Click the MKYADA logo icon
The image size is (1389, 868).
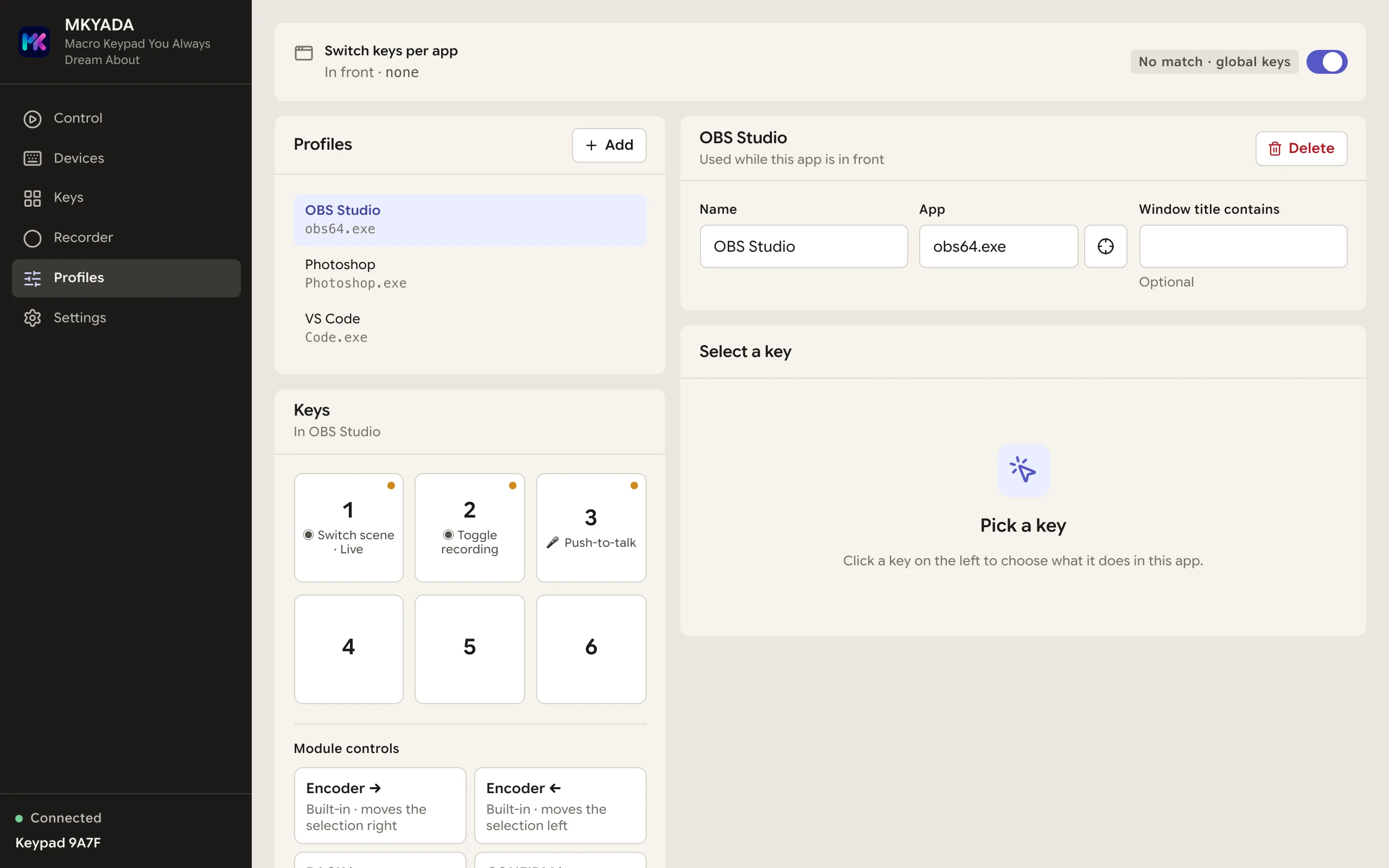click(x=34, y=42)
